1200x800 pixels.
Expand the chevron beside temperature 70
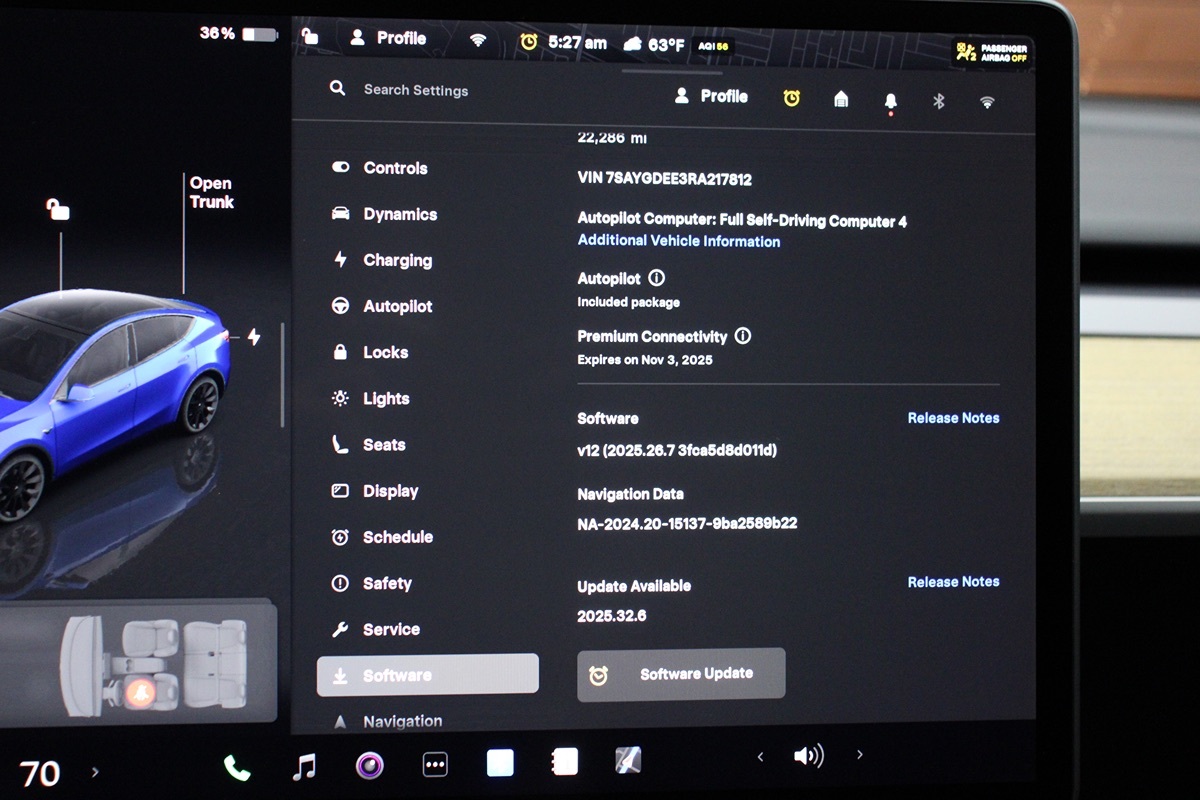click(x=95, y=772)
